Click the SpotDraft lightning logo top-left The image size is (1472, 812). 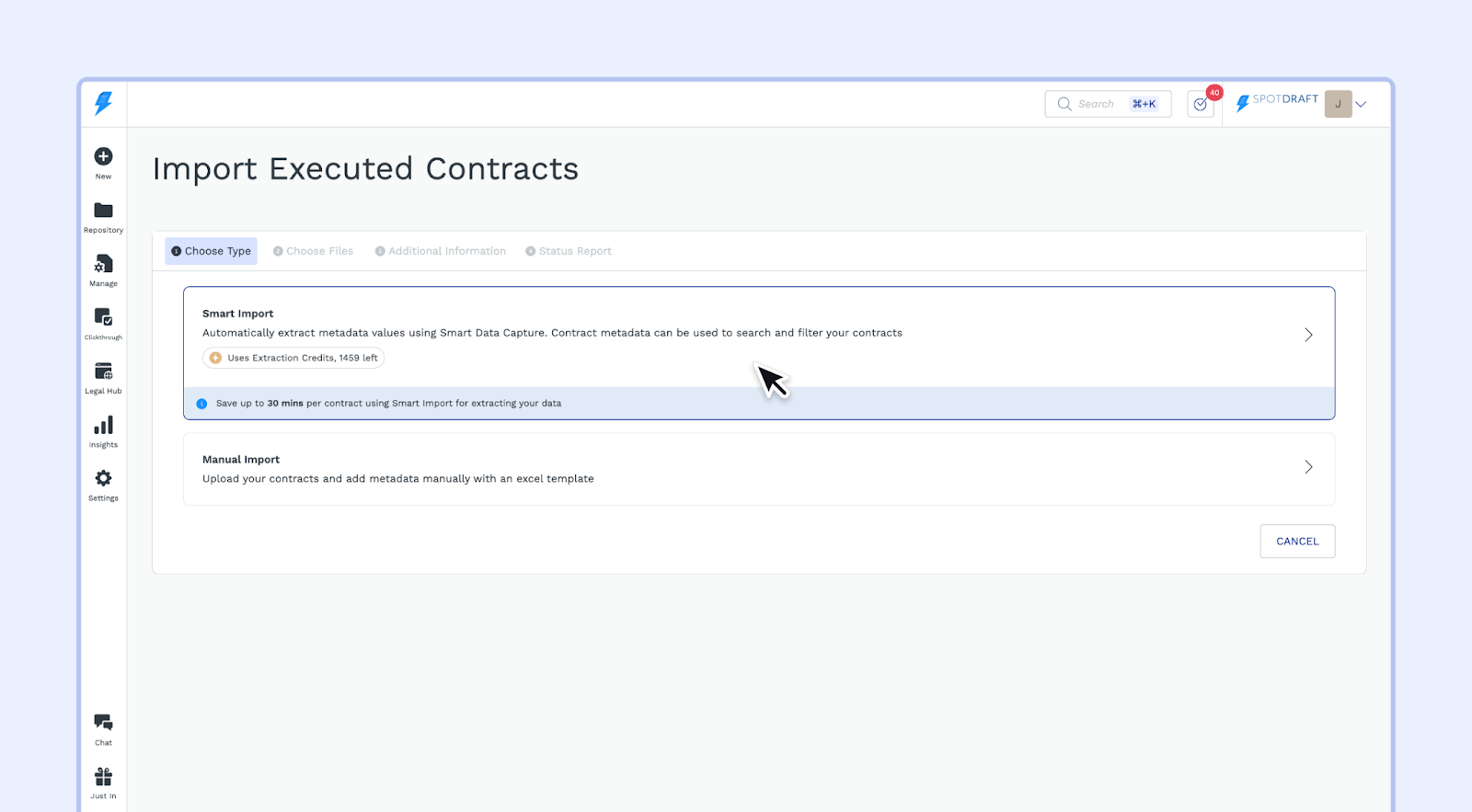point(103,103)
